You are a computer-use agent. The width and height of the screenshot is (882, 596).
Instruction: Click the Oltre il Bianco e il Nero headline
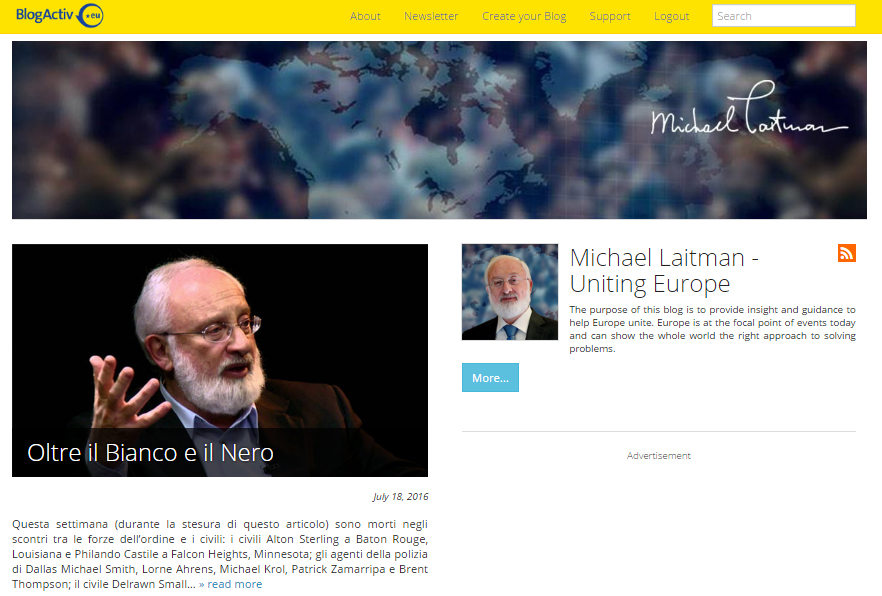pyautogui.click(x=150, y=453)
